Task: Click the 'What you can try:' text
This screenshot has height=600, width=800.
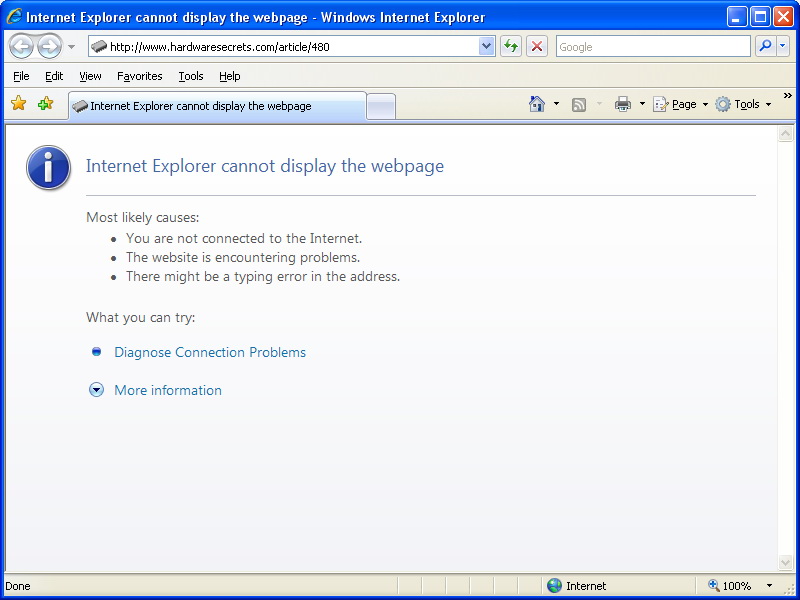Action: click(141, 317)
